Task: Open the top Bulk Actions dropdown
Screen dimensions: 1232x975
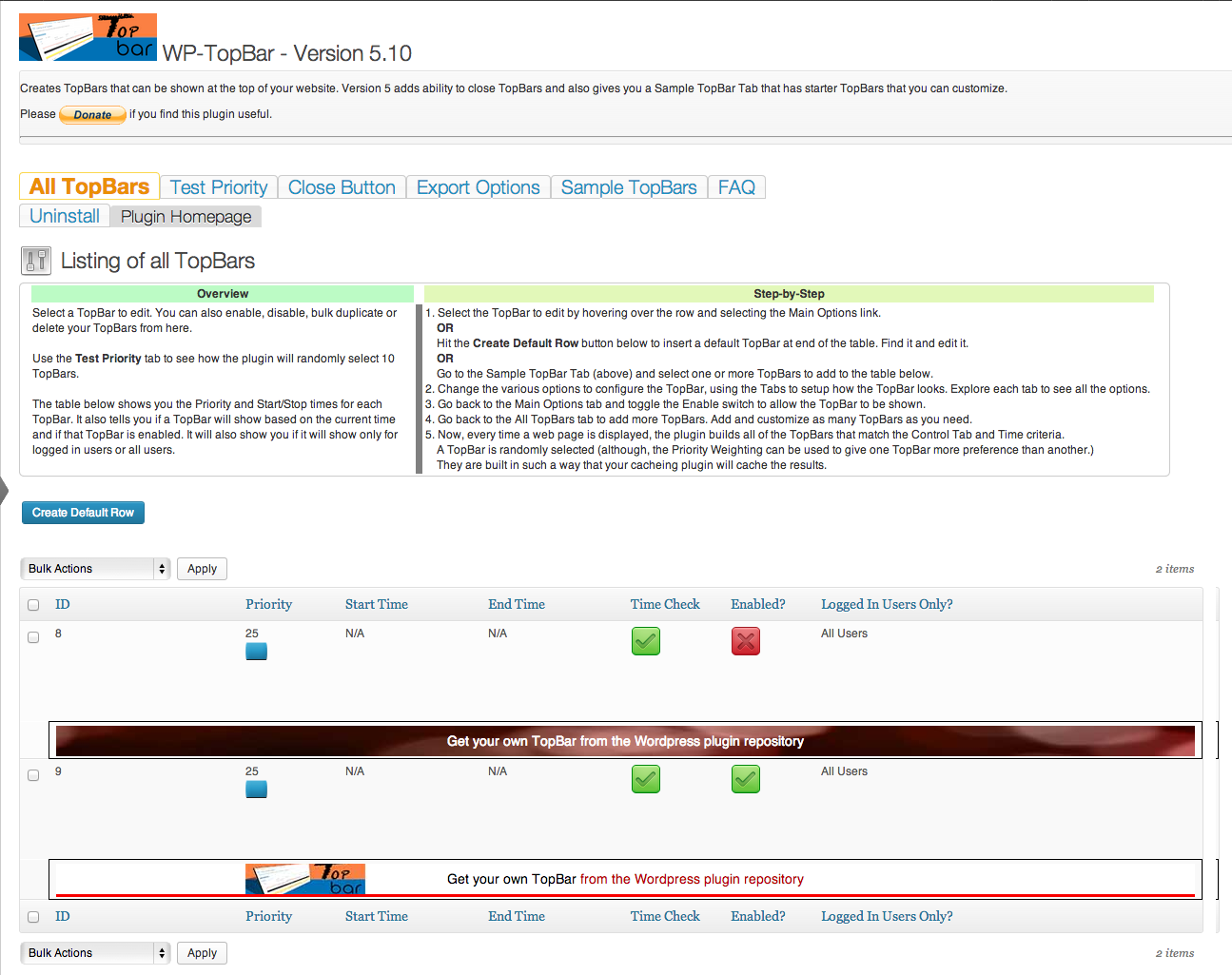Action: 95,569
